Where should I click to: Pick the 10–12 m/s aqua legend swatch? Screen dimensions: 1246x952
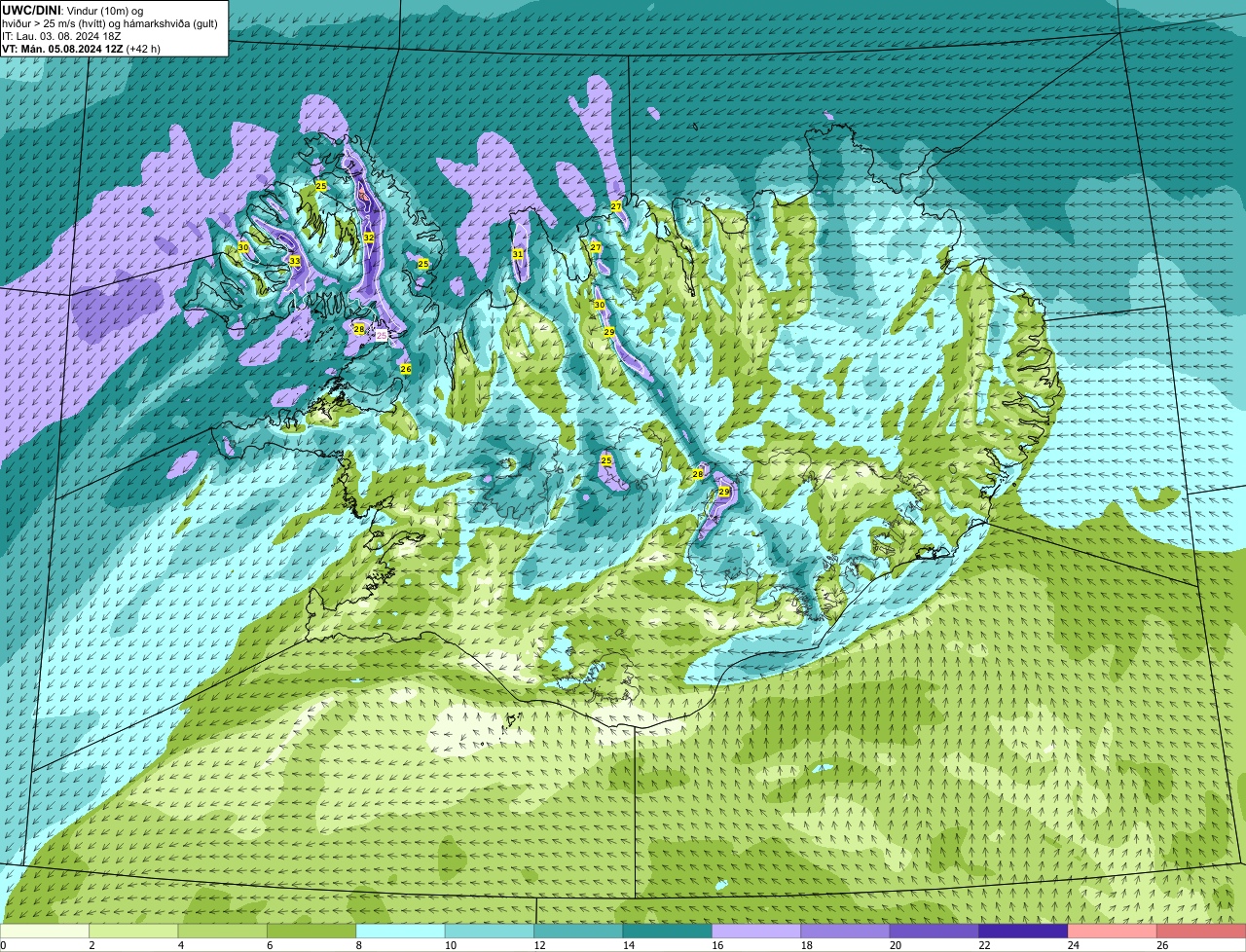point(490,931)
